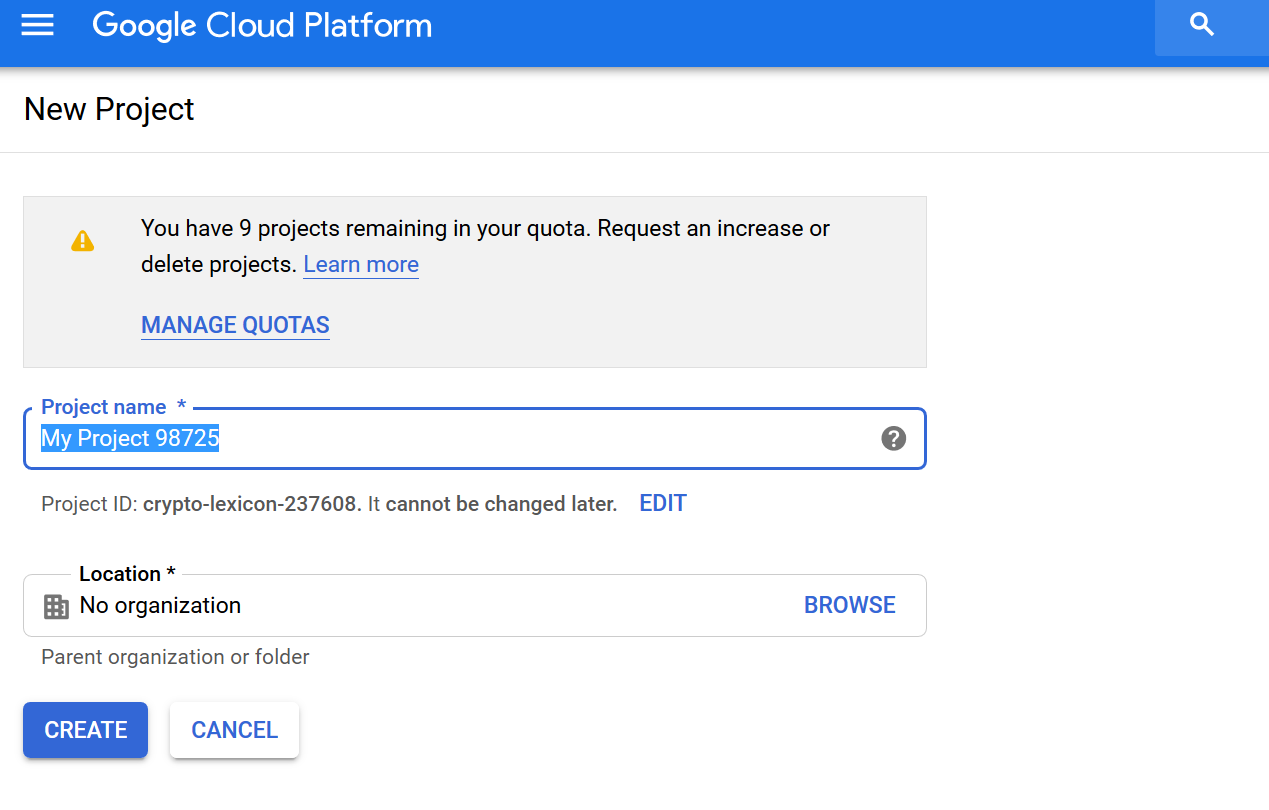Click the organization building icon
The height and width of the screenshot is (810, 1269).
click(57, 606)
